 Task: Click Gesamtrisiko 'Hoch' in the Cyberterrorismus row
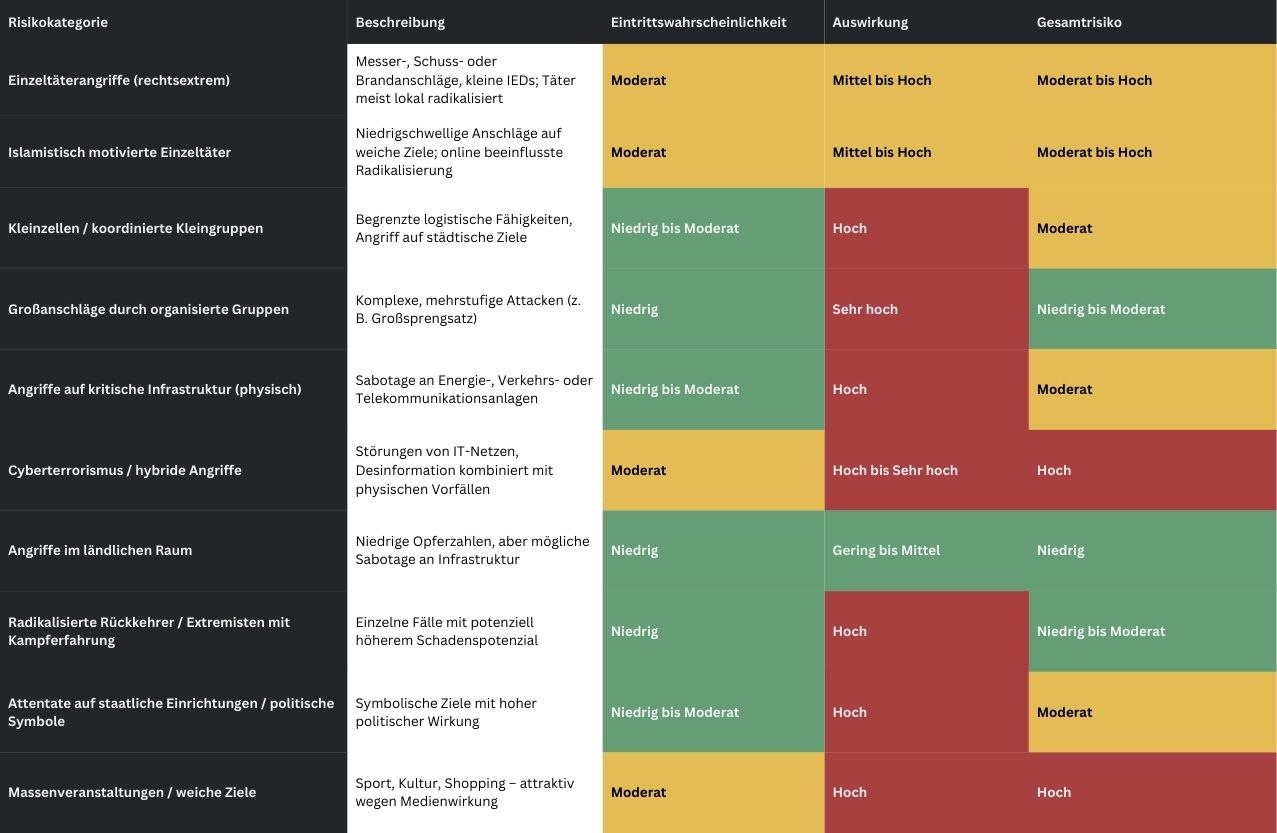[x=1054, y=470]
